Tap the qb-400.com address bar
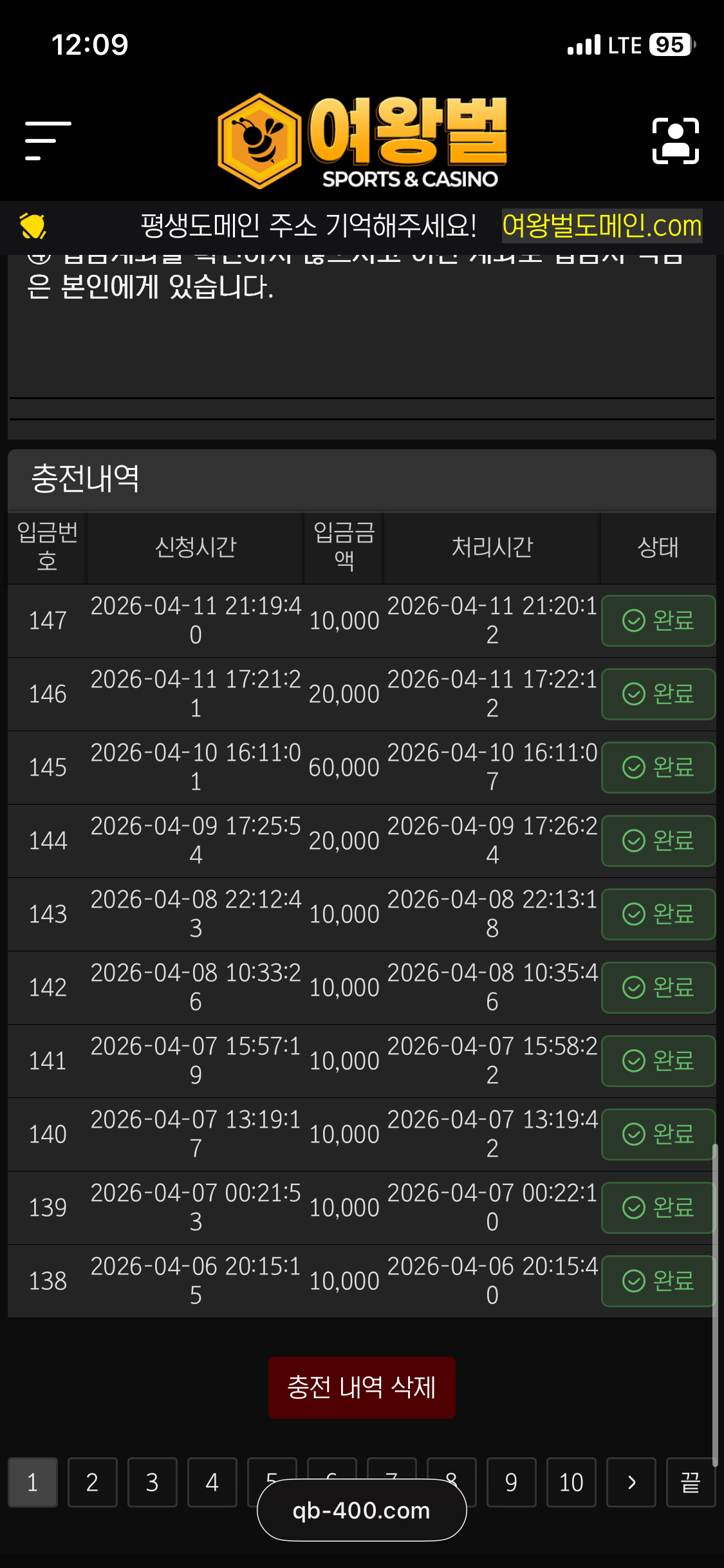Image resolution: width=724 pixels, height=1568 pixels. tap(362, 1510)
